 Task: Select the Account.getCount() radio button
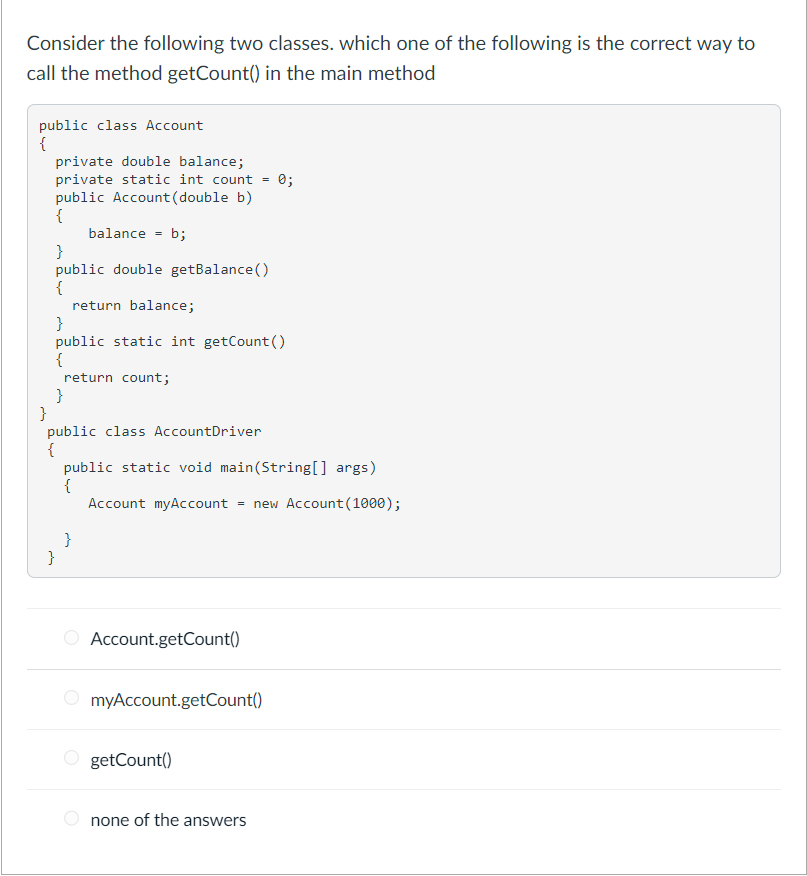(x=71, y=638)
